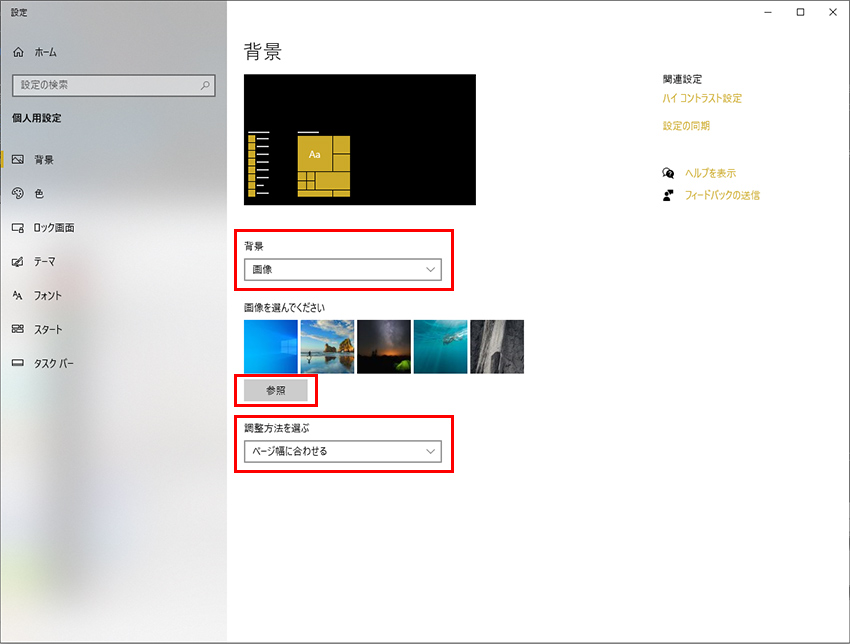Choose the green aurora night-sky wallpaper thumbnail
Screen dimensions: 850x644
(384, 346)
